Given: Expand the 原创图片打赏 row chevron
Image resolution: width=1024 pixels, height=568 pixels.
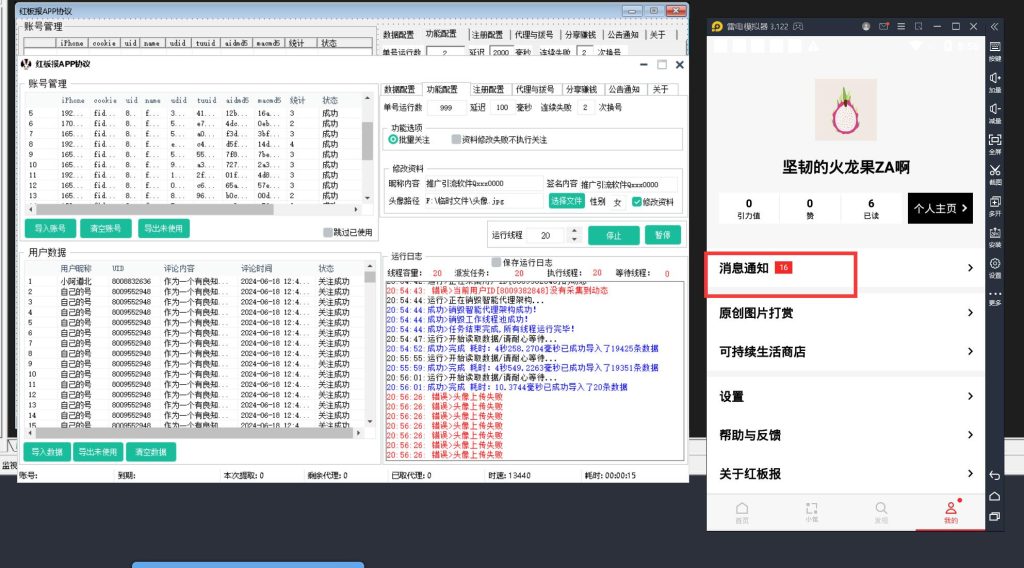Looking at the screenshot, I should pyautogui.click(x=970, y=313).
